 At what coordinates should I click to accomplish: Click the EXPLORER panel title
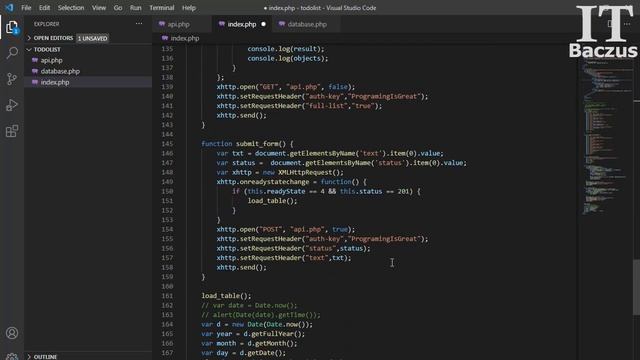(47, 24)
